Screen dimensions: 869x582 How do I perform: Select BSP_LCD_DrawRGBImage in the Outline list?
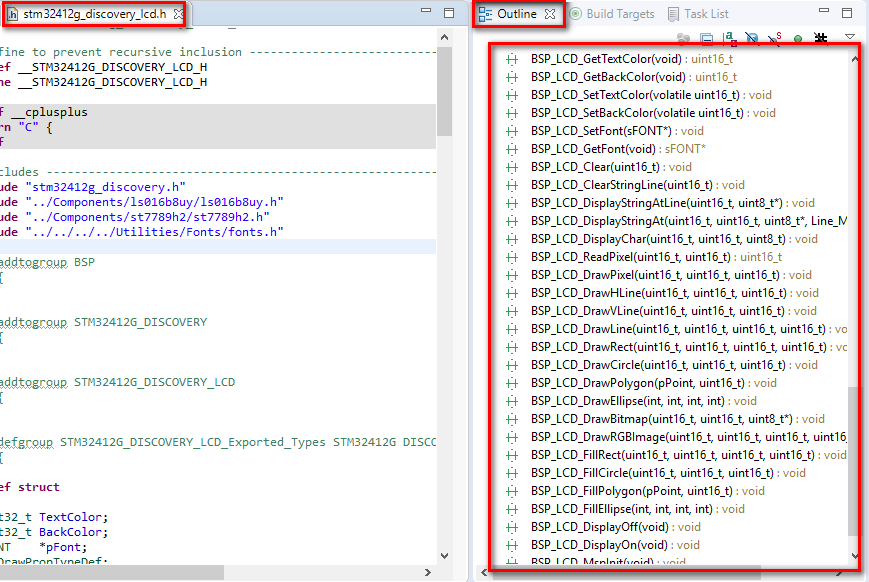click(x=688, y=437)
